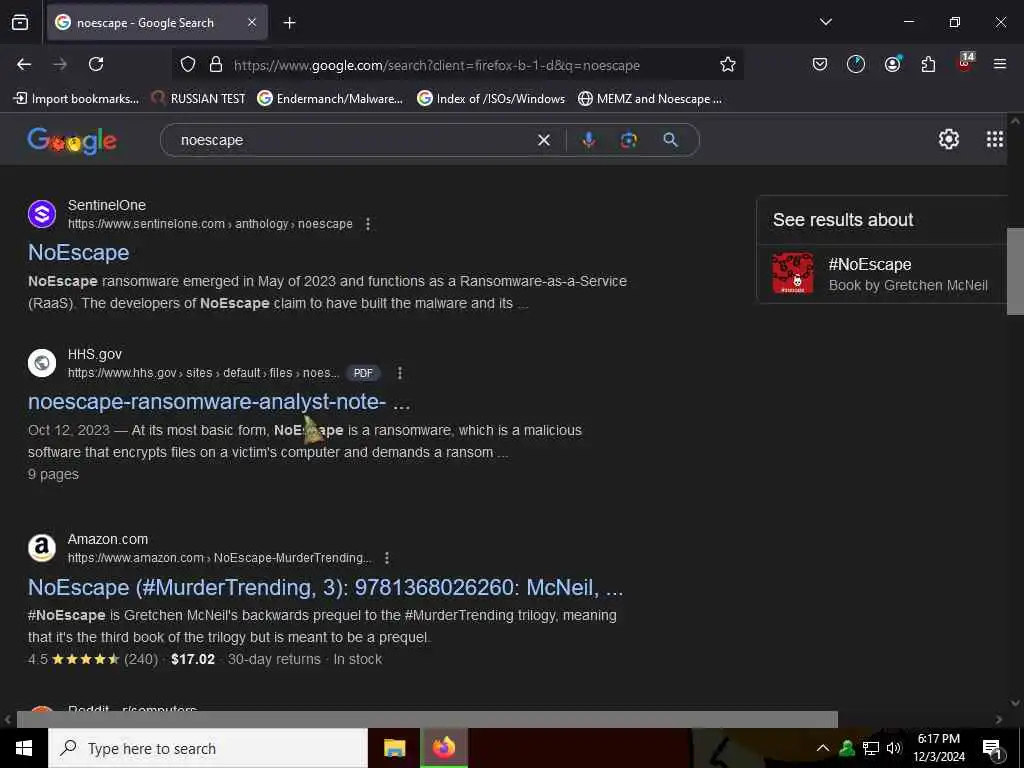Open File Explorer from taskbar
This screenshot has width=1024, height=768.
[394, 748]
